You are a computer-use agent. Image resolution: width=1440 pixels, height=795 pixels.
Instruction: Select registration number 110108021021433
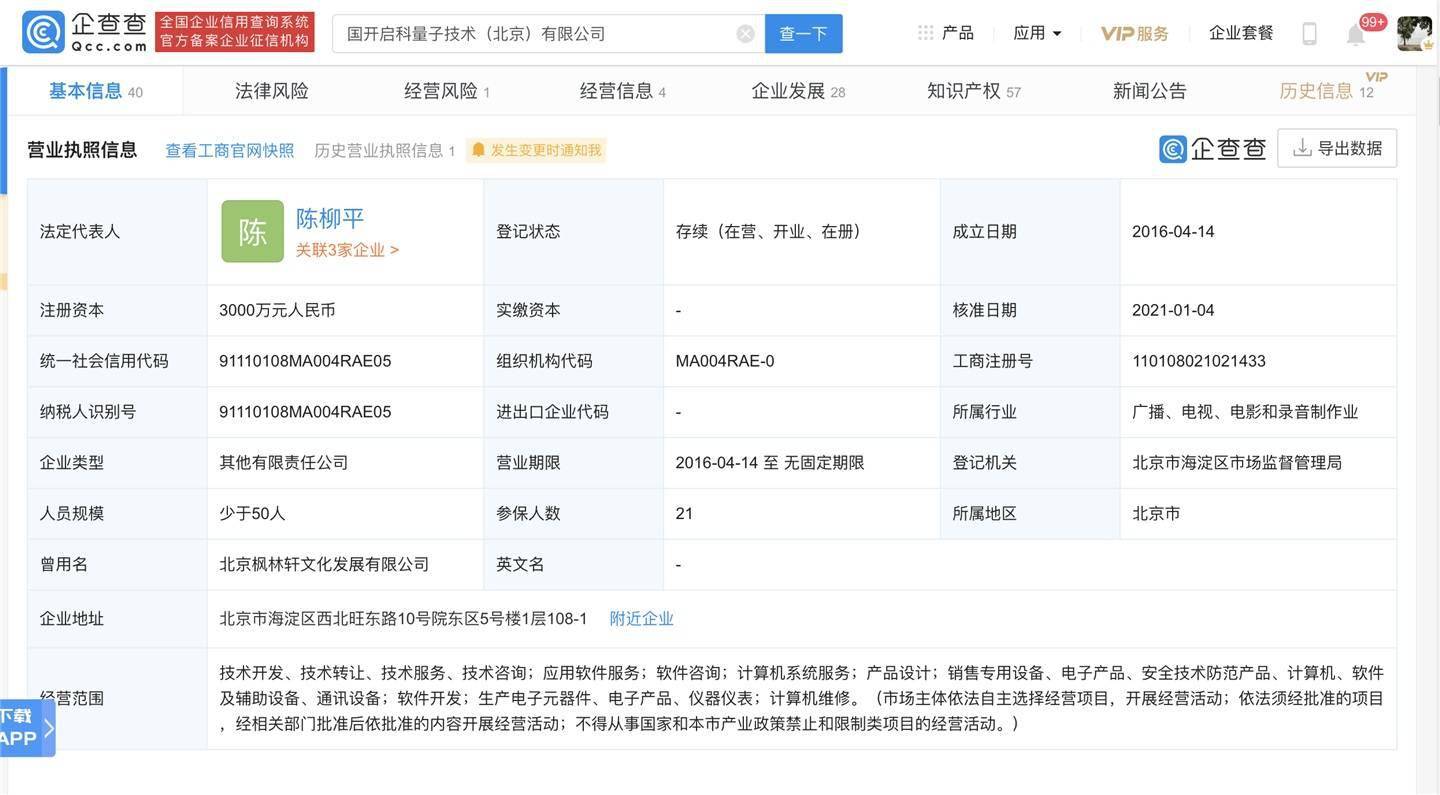[x=1199, y=361]
